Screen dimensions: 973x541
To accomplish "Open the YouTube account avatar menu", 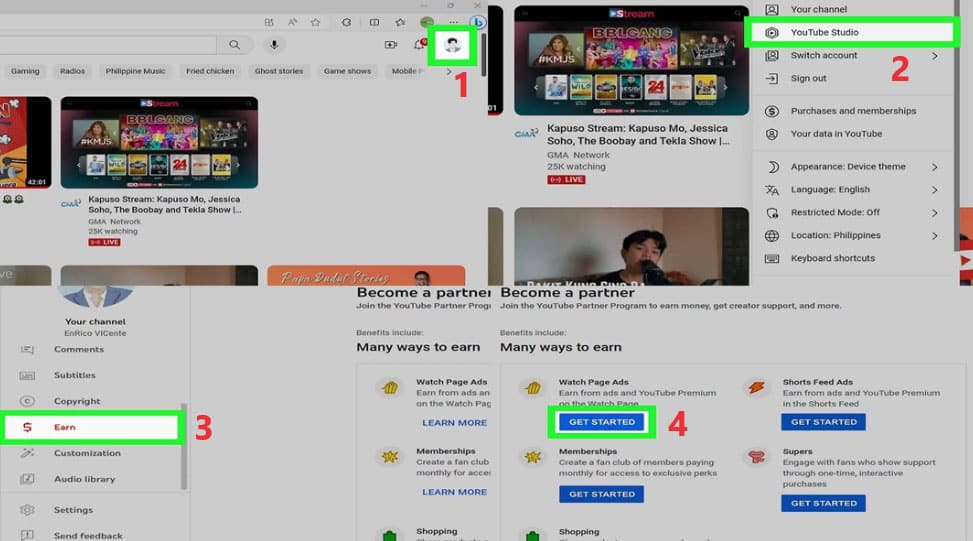I will 452,45.
